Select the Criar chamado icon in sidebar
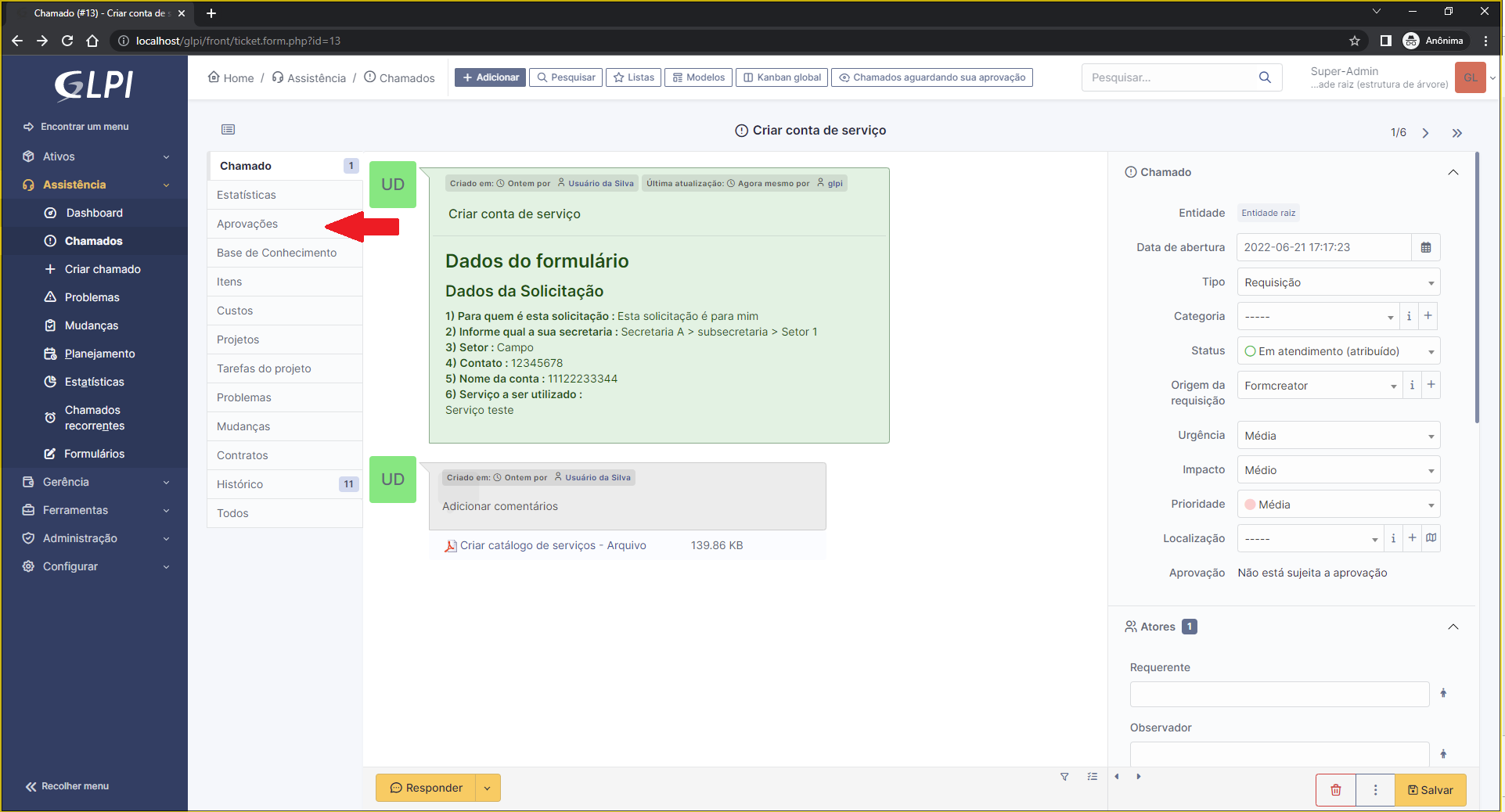This screenshot has height=812, width=1505. point(49,269)
